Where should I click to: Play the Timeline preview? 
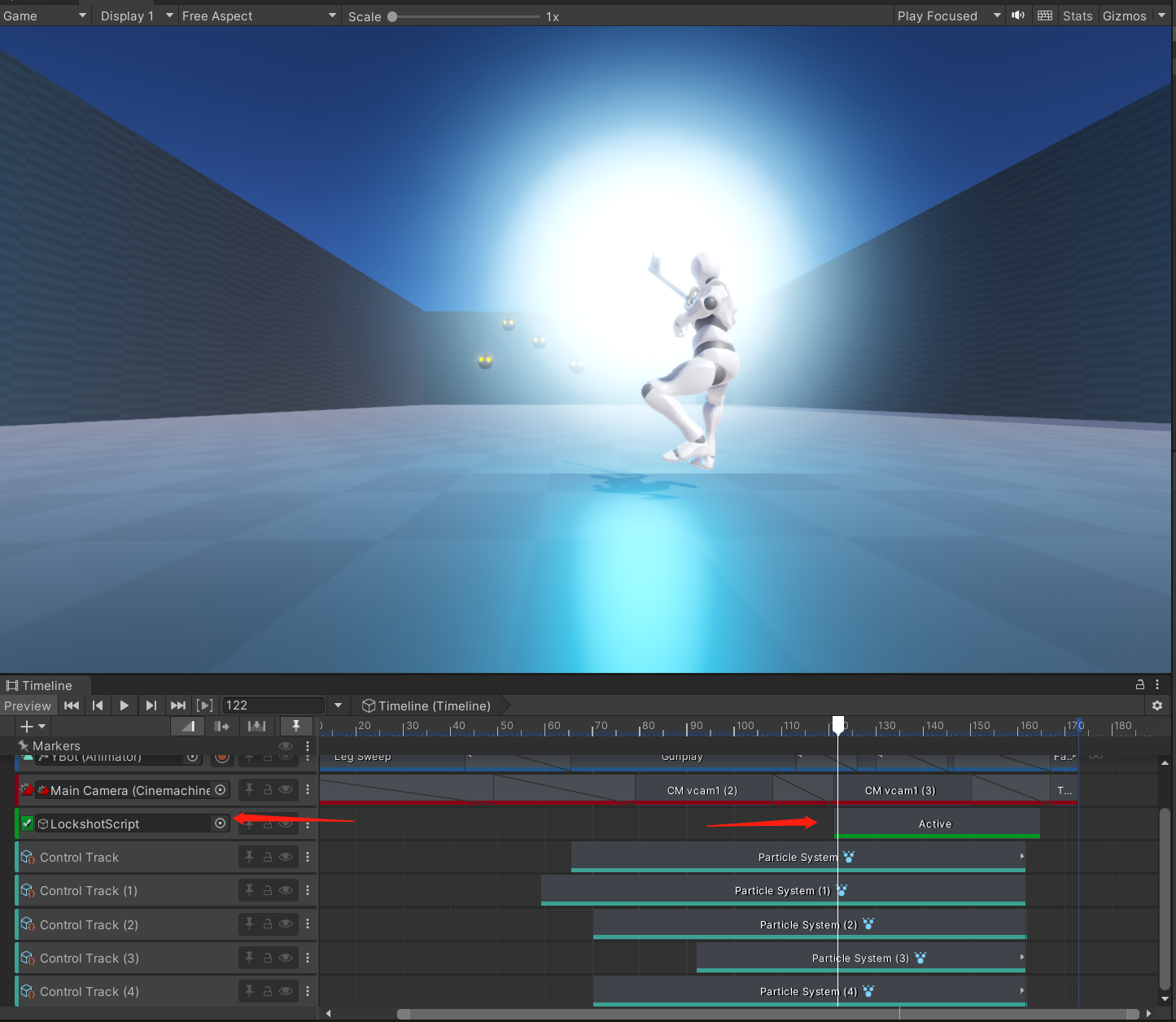click(124, 705)
